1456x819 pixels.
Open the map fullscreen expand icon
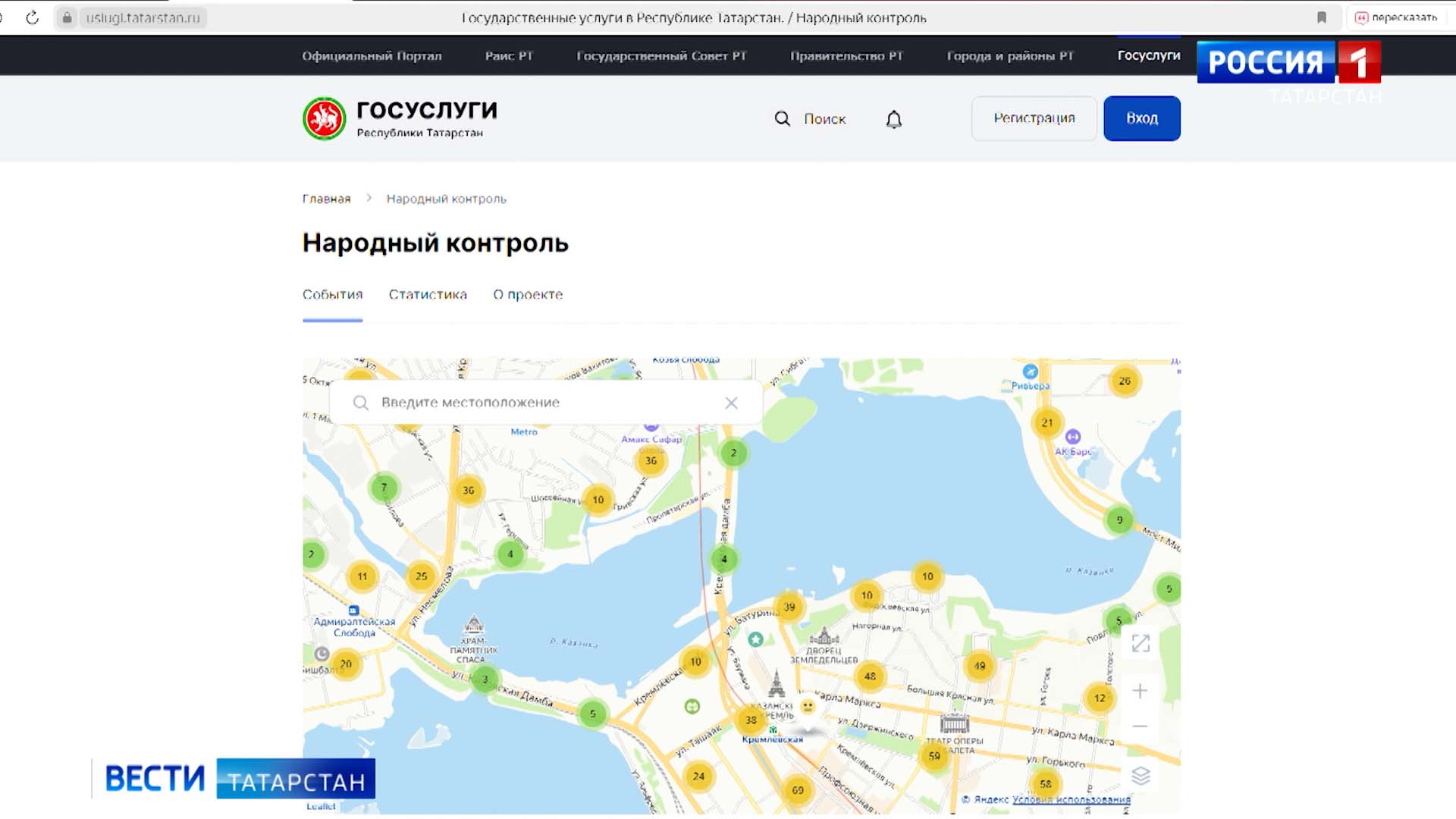(x=1141, y=643)
